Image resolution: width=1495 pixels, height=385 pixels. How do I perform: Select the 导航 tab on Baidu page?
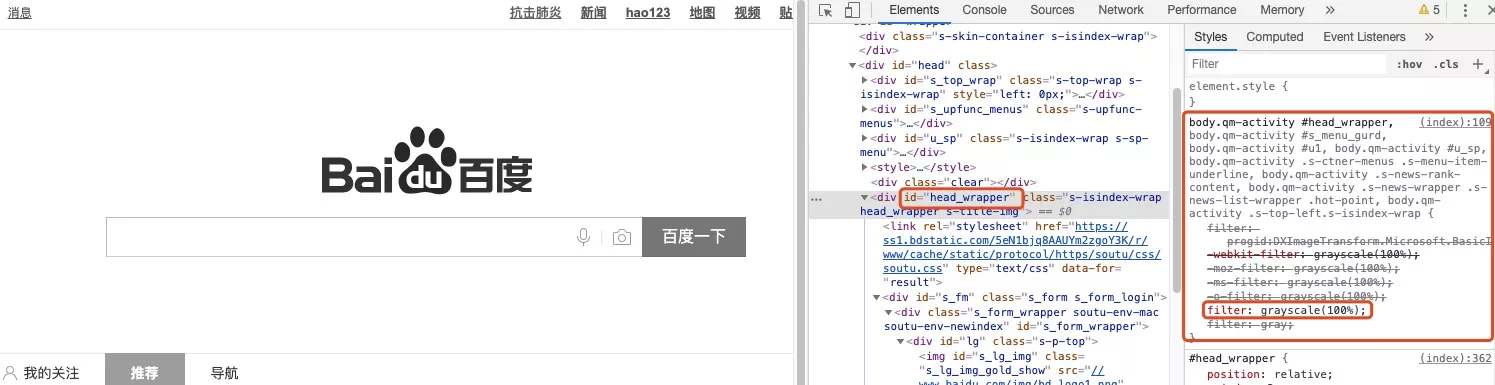click(x=225, y=373)
